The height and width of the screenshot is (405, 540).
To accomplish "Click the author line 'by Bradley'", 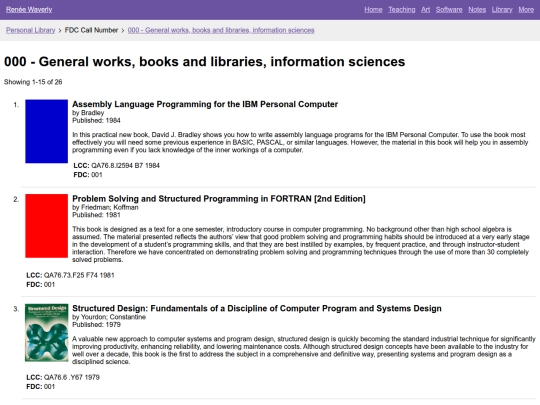I will pos(88,113).
